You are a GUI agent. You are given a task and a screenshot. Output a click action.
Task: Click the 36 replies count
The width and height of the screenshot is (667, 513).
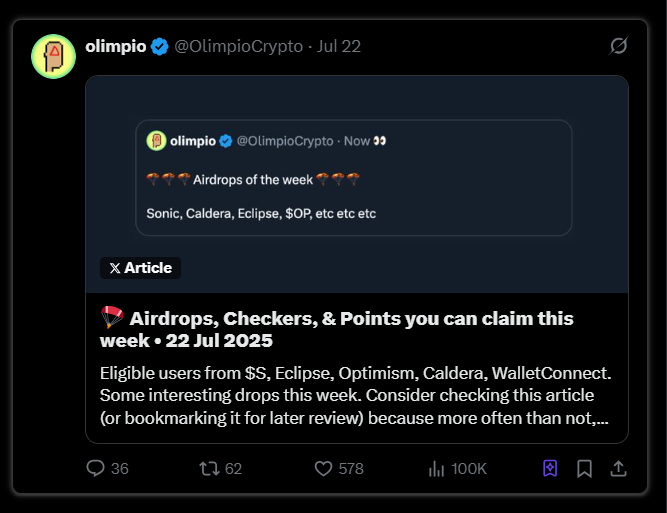pyautogui.click(x=120, y=468)
